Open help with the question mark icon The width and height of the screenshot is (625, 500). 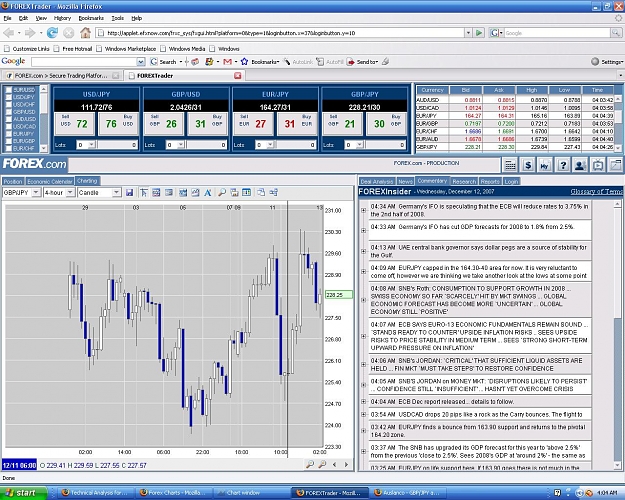point(563,165)
